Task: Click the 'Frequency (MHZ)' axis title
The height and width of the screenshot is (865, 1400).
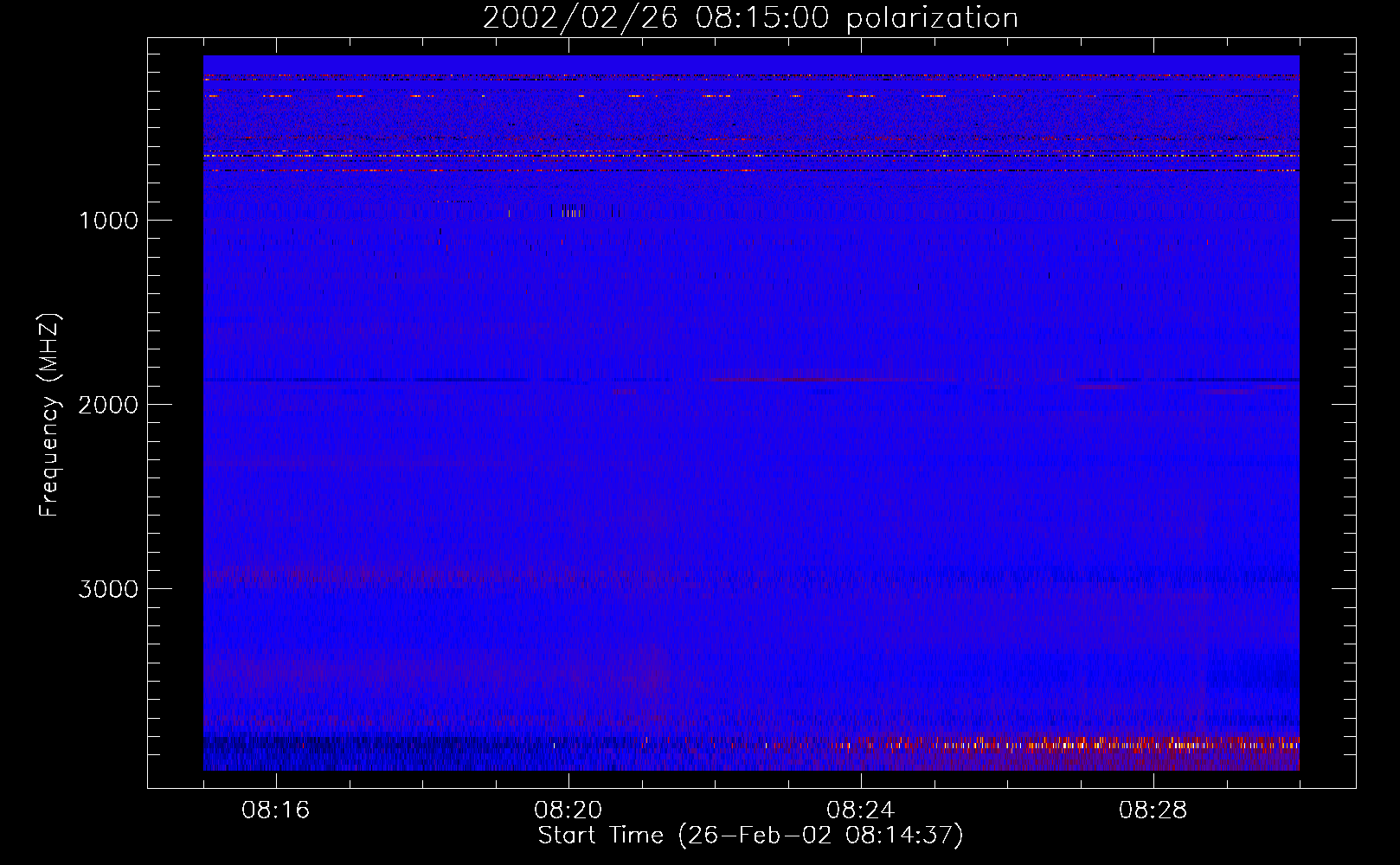Action: coord(50,415)
